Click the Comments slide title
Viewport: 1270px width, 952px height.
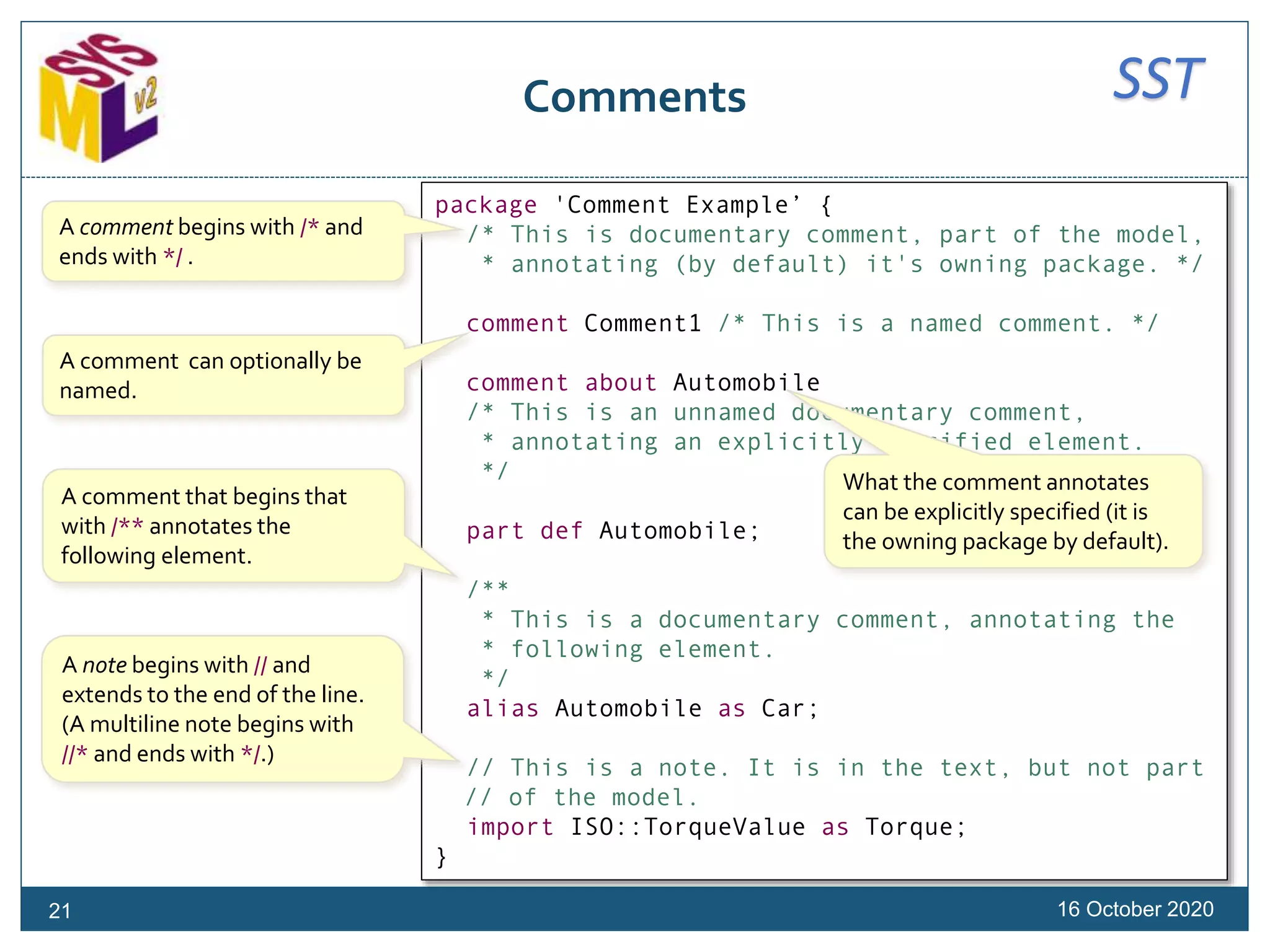634,97
